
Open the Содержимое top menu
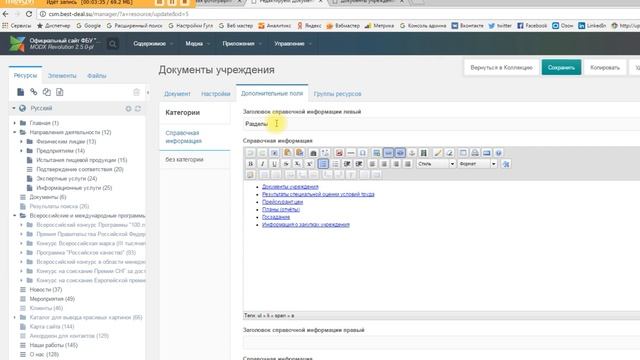pos(153,44)
